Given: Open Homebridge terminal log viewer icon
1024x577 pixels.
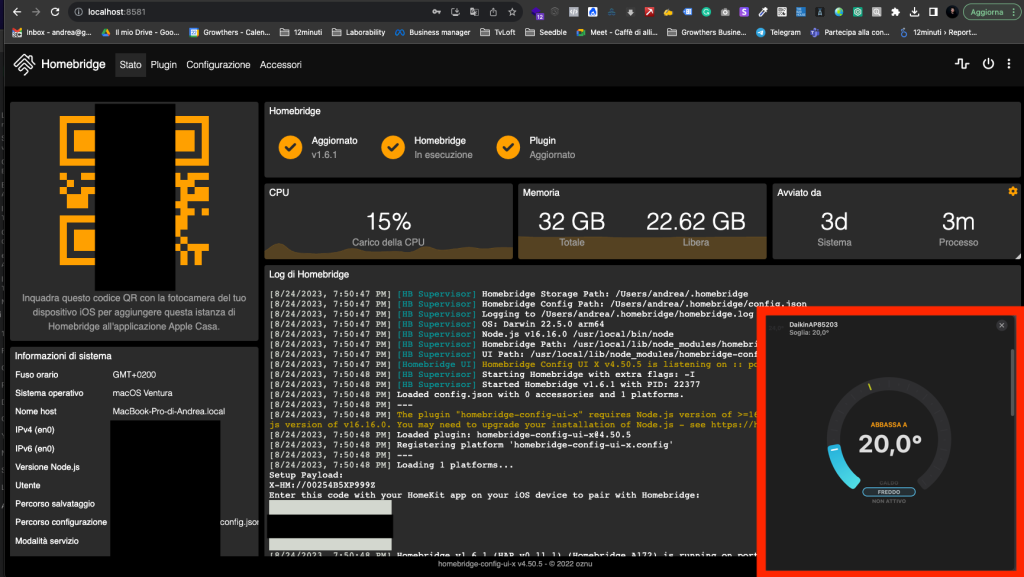Looking at the screenshot, I should coord(962,63).
